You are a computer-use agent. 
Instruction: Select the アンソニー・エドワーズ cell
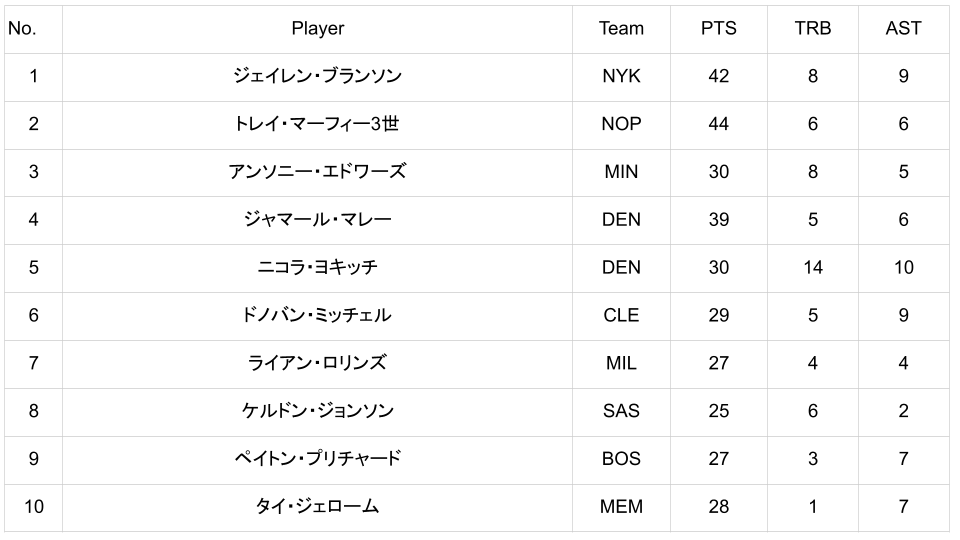[x=317, y=172]
